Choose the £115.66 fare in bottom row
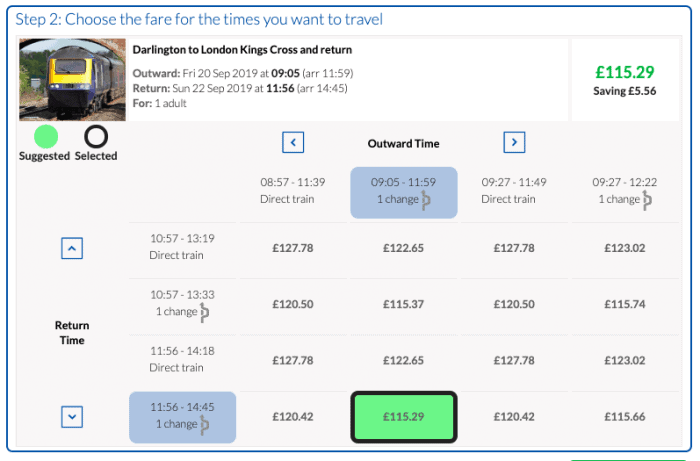Image resolution: width=700 pixels, height=461 pixels. pyautogui.click(x=625, y=416)
